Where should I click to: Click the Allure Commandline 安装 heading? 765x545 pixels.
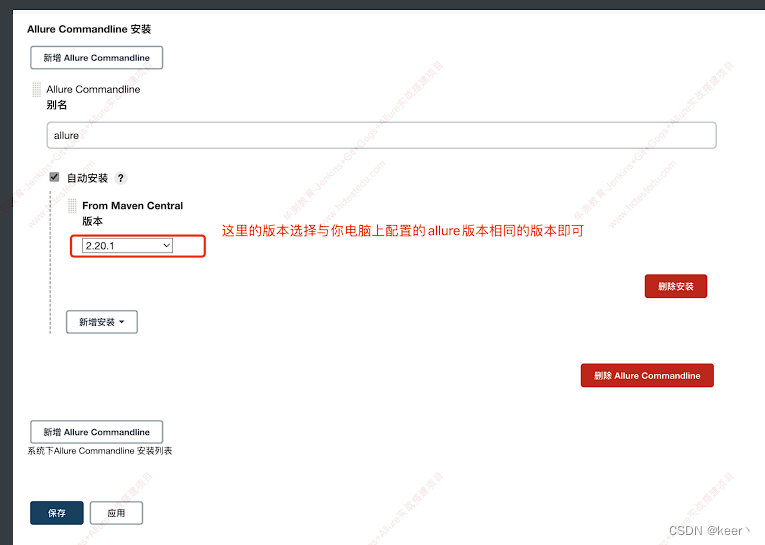pyautogui.click(x=89, y=29)
